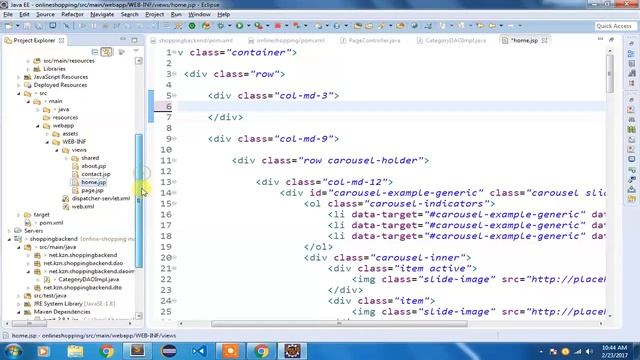The height and width of the screenshot is (360, 640).
Task: Open the Run menu
Action: [176, 14]
